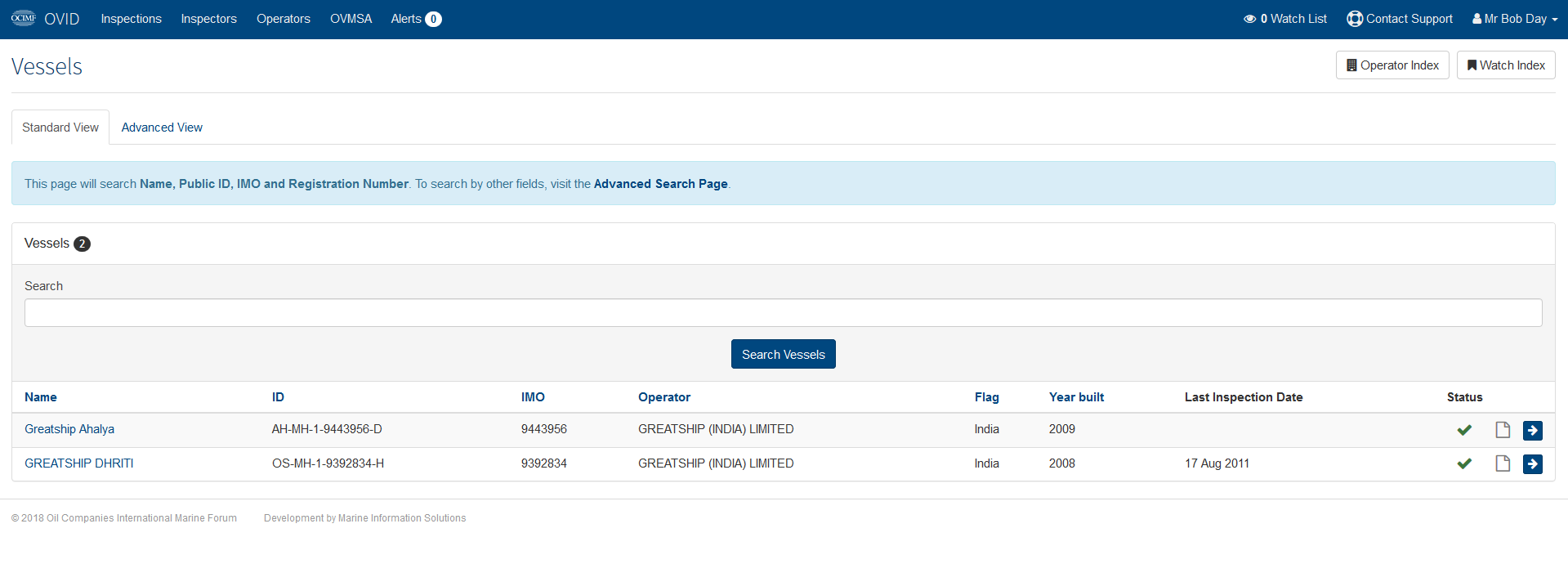1568x564 pixels.
Task: Click Contact Support in the navbar
Action: tap(1400, 19)
